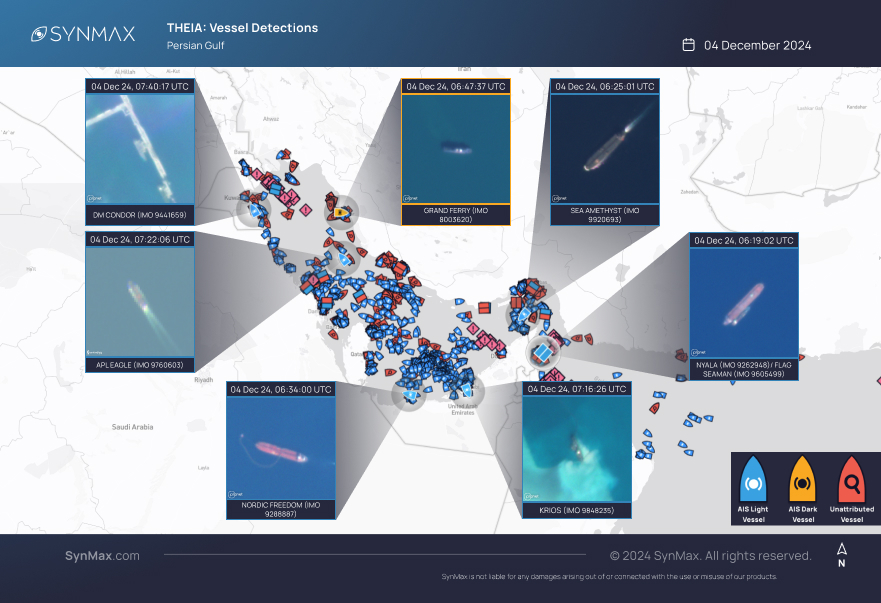Select the AIS Dark Vessel legend icon
The width and height of the screenshot is (881, 603).
click(802, 479)
